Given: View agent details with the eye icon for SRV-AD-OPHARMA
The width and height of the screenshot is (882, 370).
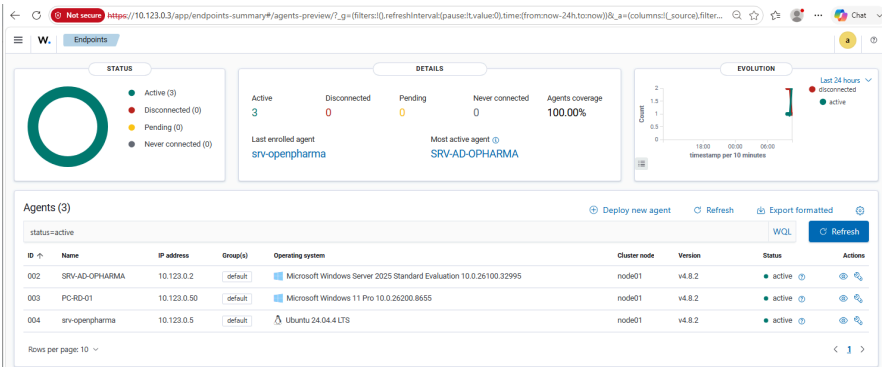Looking at the screenshot, I should [843, 276].
